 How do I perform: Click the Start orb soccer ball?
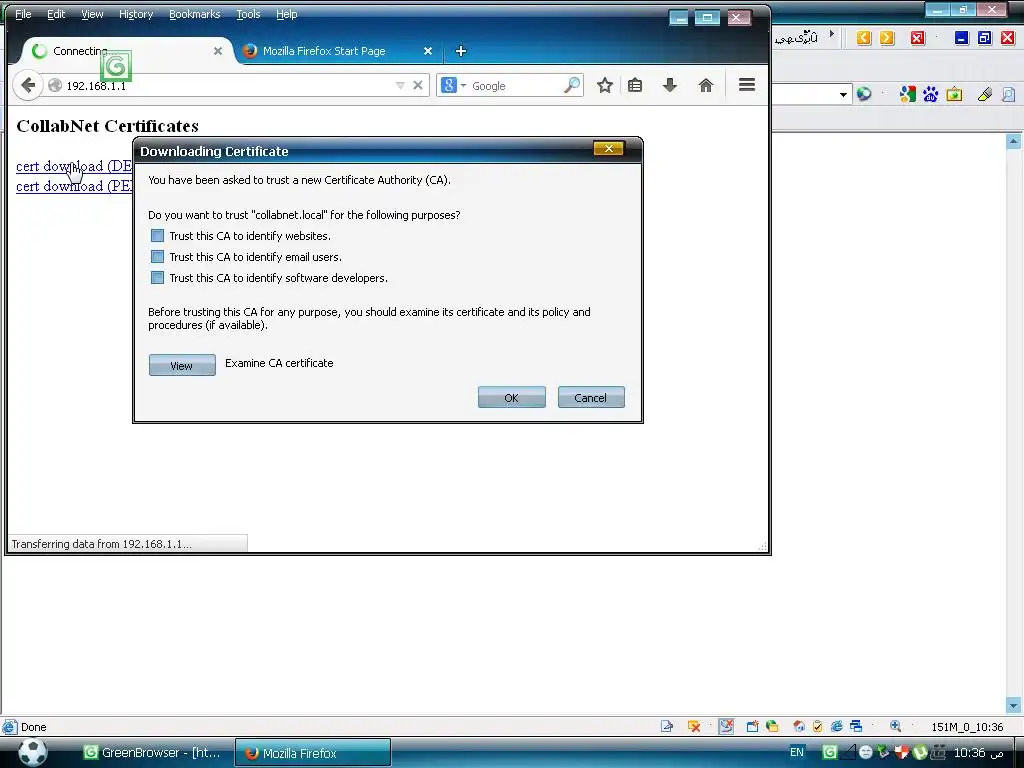[x=33, y=752]
